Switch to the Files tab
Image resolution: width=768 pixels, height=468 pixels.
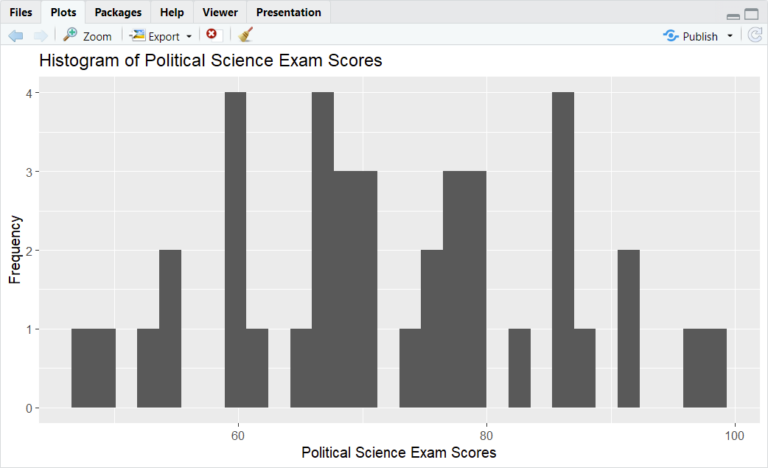[21, 12]
